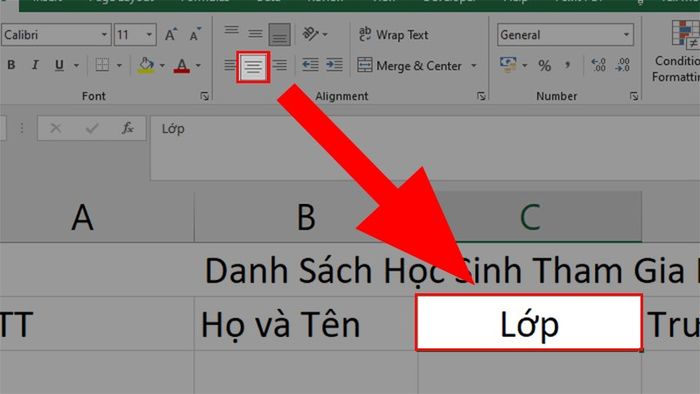Apply the red Font Color
The image size is (700, 394).
point(182,65)
